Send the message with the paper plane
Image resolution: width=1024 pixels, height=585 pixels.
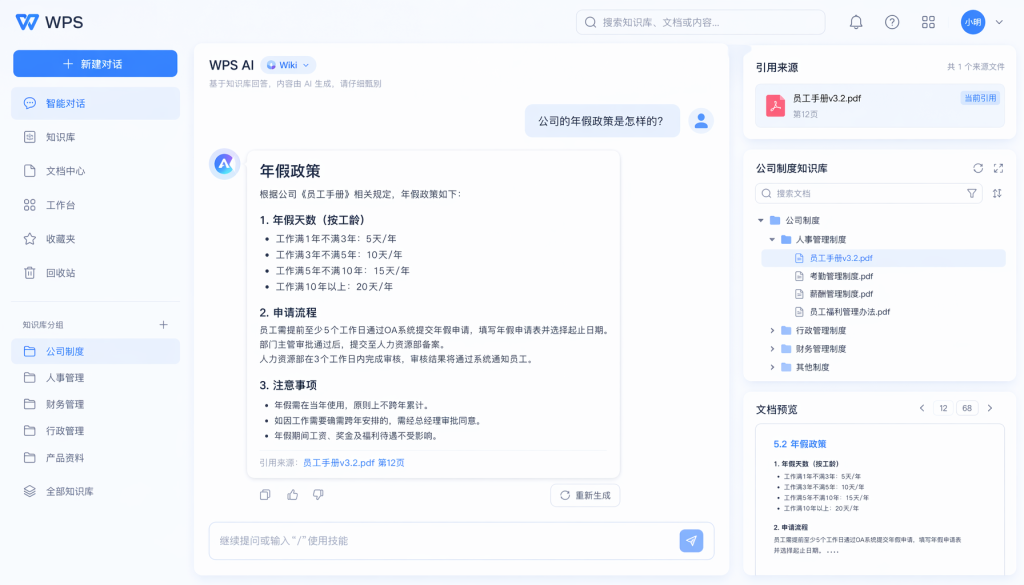pos(691,541)
